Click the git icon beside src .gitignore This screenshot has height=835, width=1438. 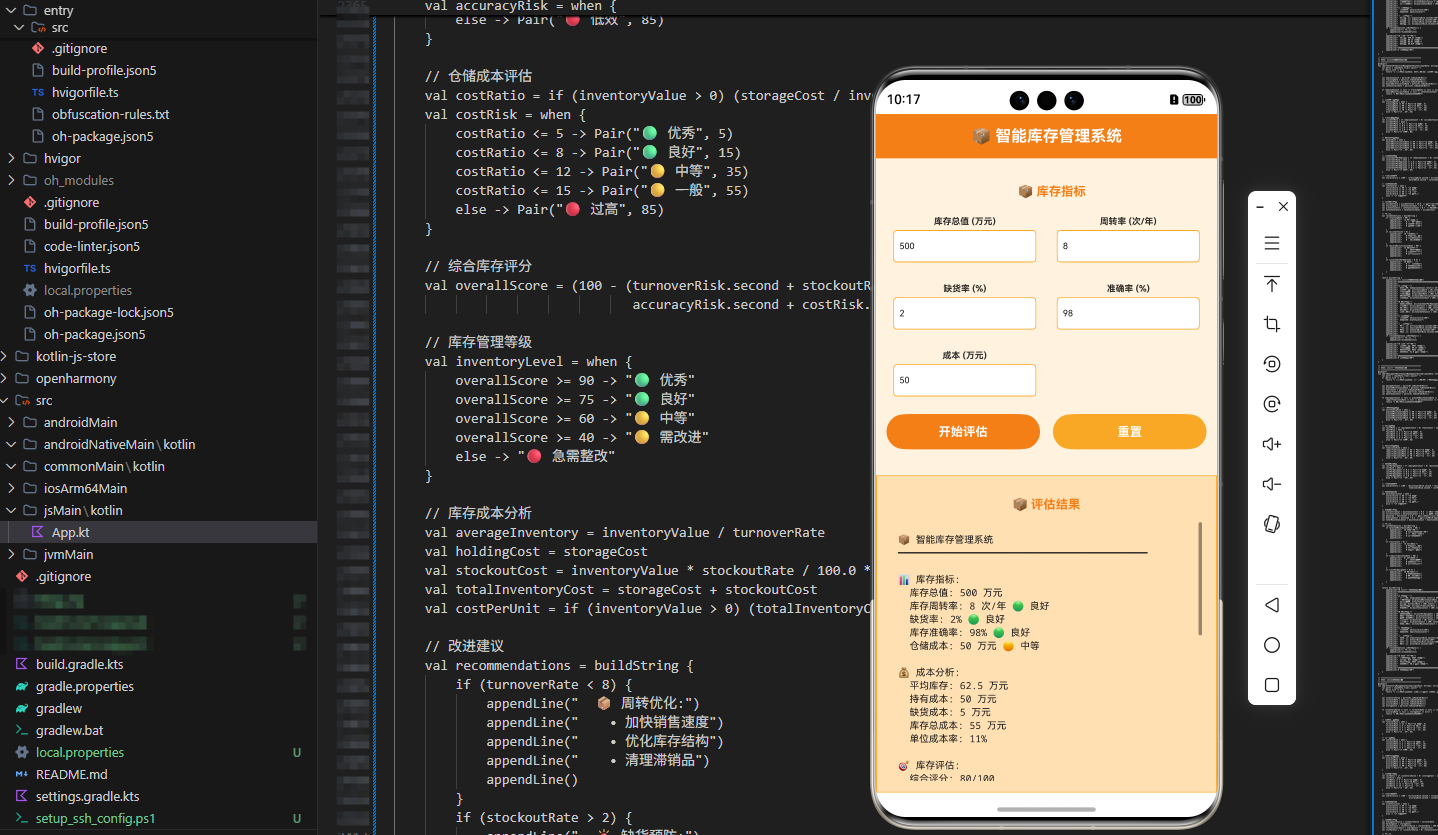point(38,48)
